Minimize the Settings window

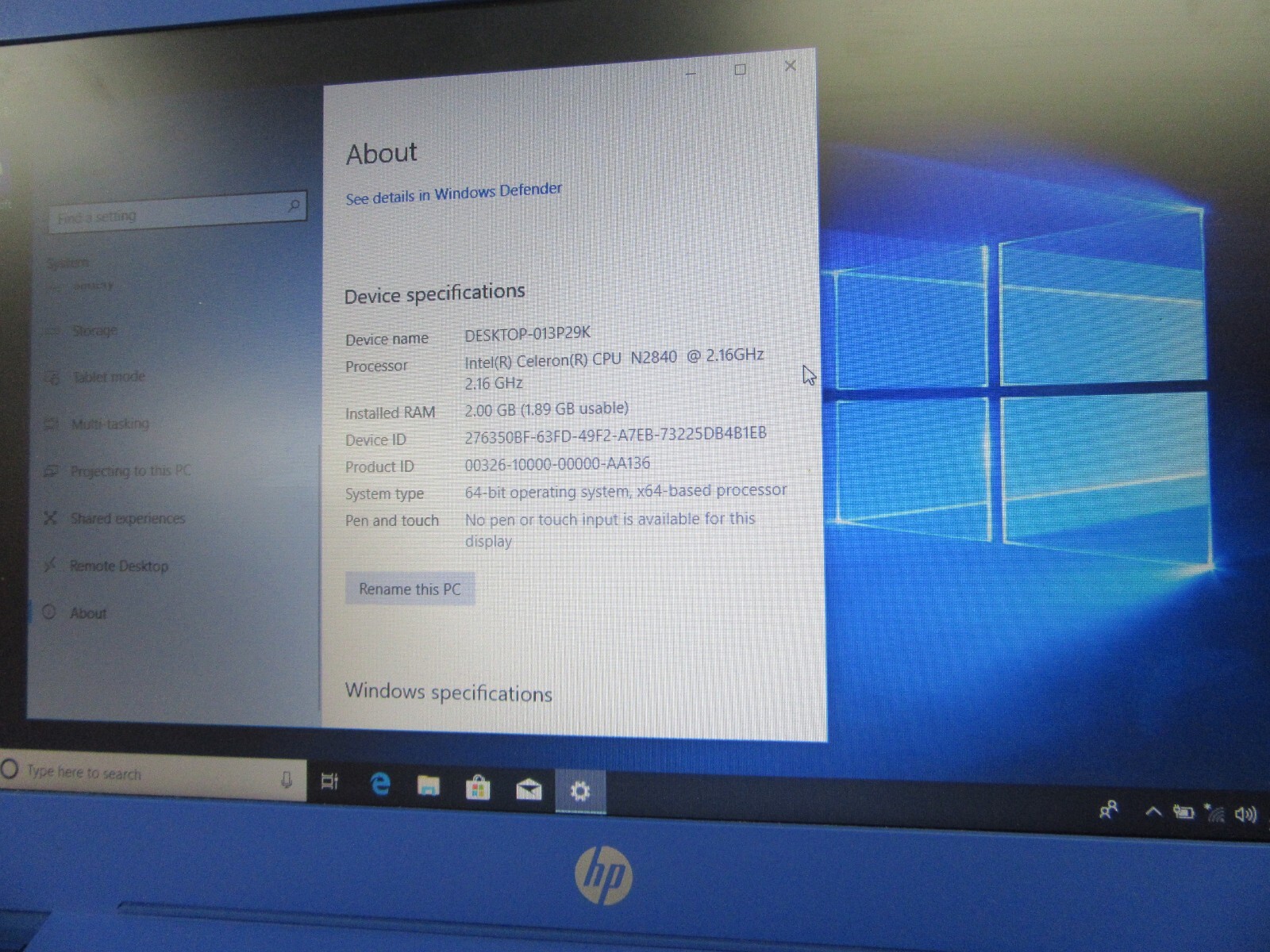(x=691, y=73)
